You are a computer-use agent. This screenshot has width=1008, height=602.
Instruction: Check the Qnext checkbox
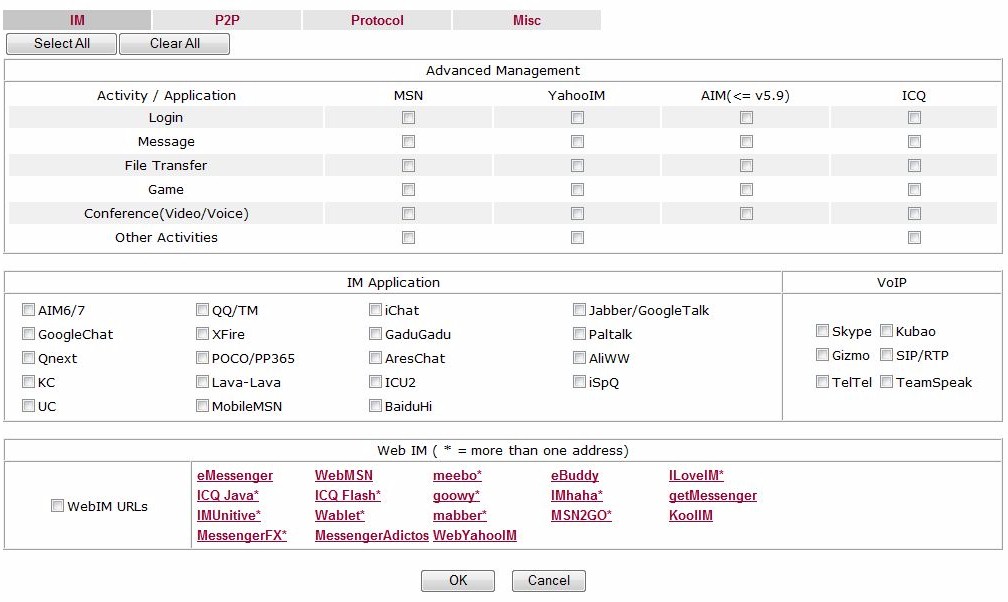click(28, 358)
